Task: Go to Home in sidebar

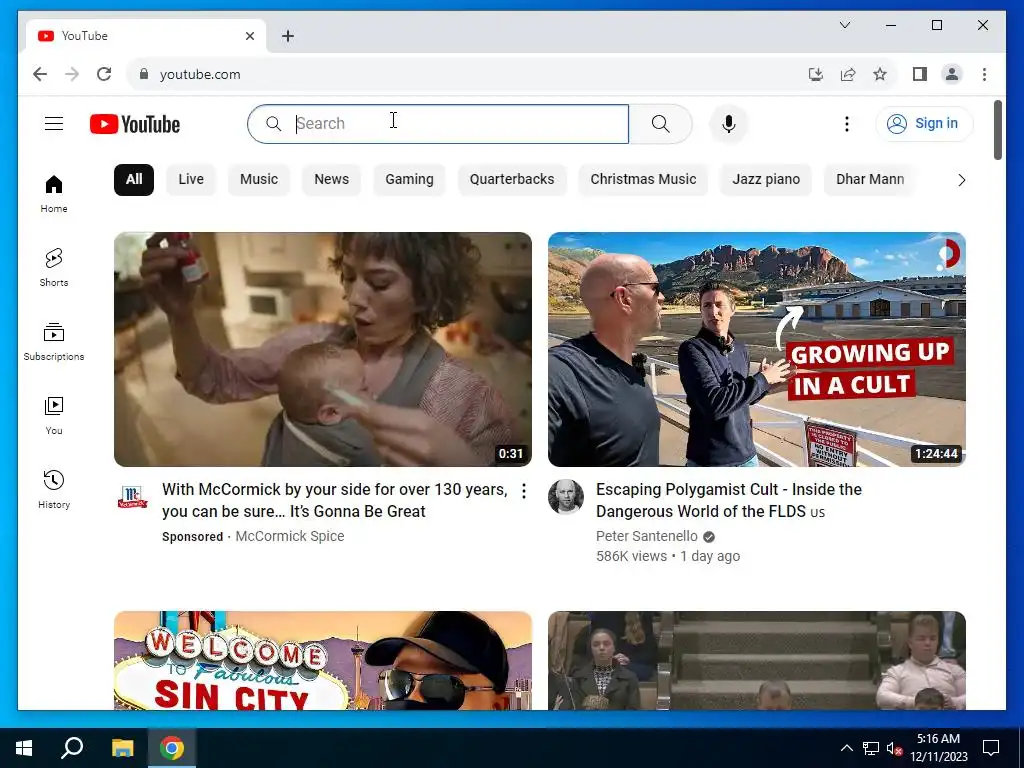Action: [x=54, y=194]
